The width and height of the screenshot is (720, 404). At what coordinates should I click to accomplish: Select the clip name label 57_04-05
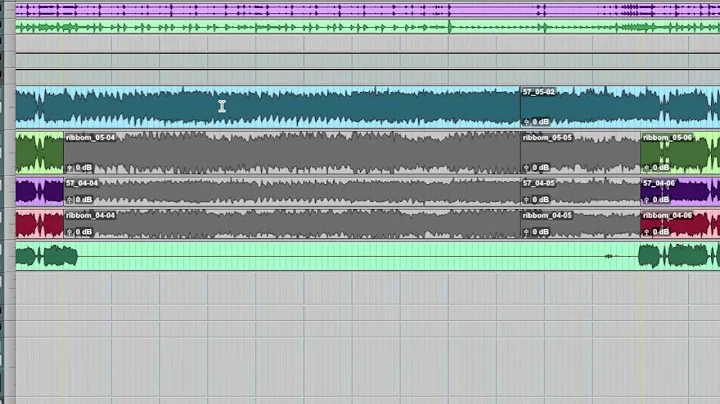click(539, 184)
